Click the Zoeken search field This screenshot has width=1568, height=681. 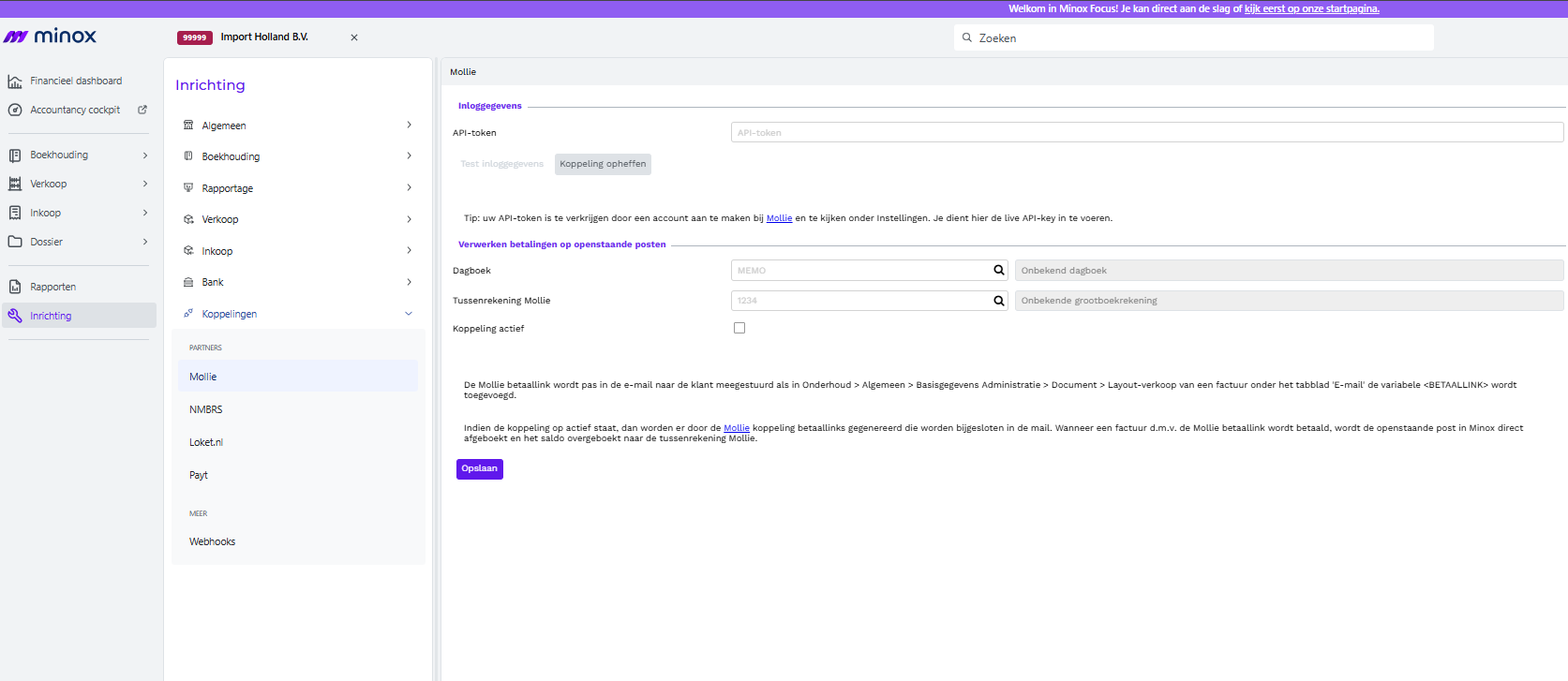coord(1193,38)
